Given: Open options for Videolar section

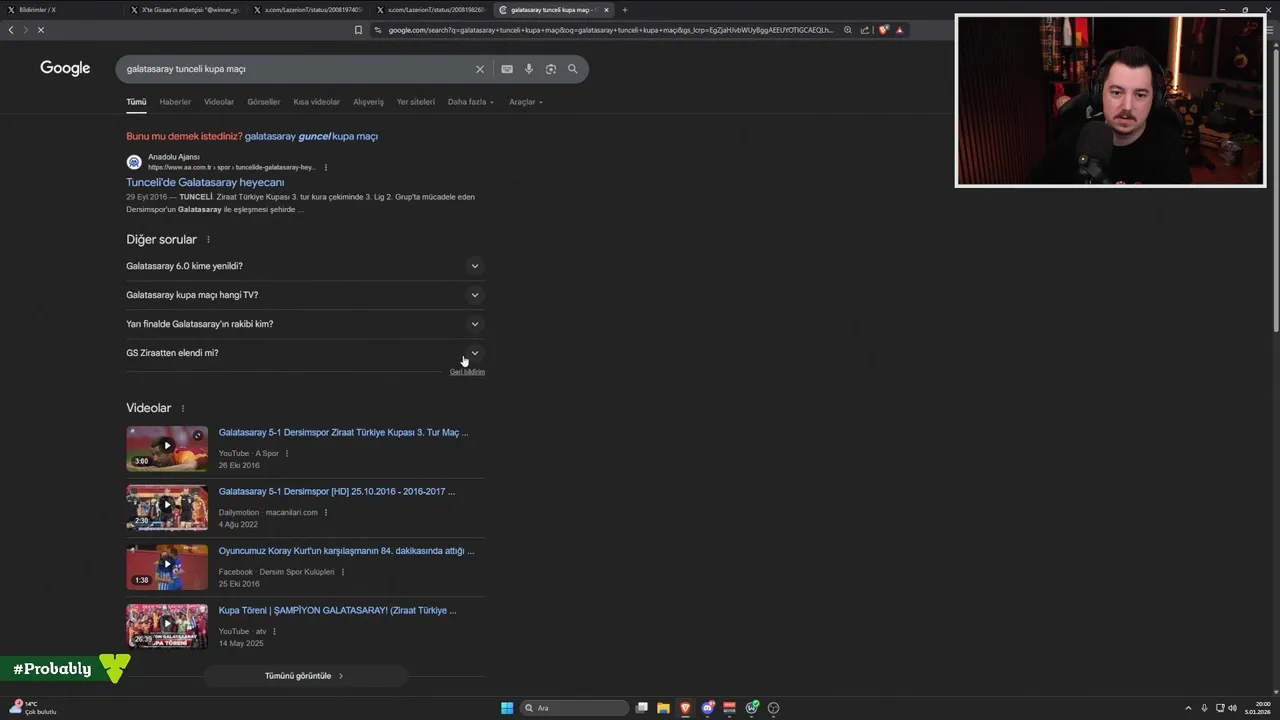Looking at the screenshot, I should click(182, 408).
